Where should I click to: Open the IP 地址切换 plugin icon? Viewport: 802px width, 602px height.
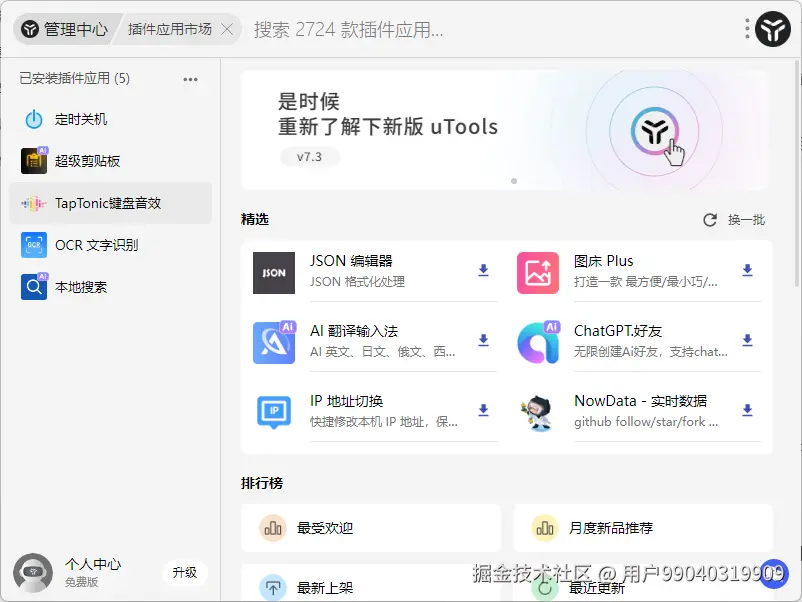[x=274, y=412]
